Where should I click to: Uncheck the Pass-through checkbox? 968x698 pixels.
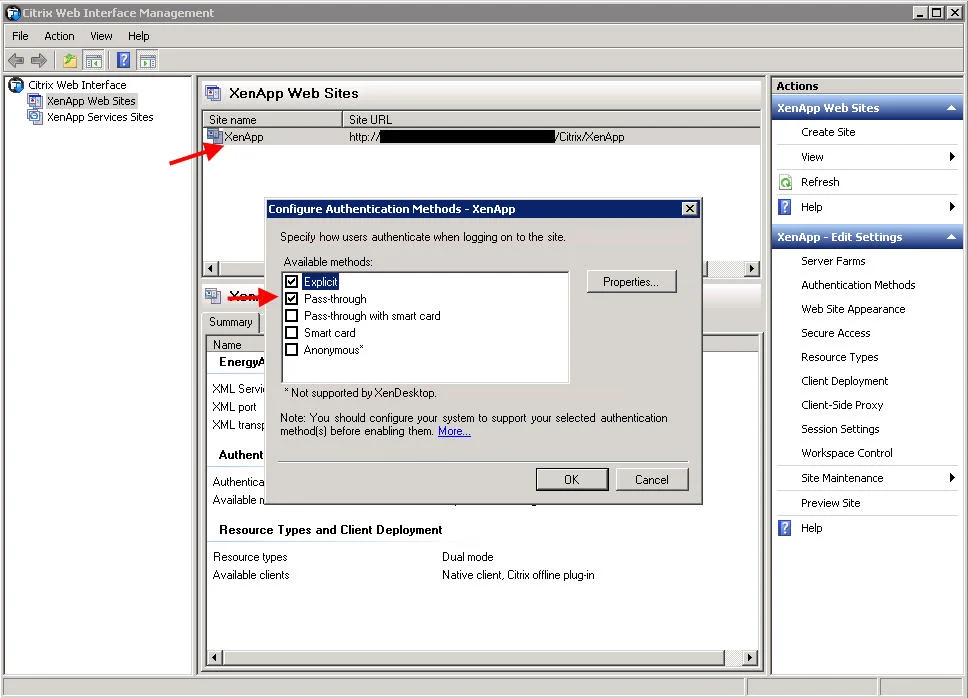(x=291, y=299)
